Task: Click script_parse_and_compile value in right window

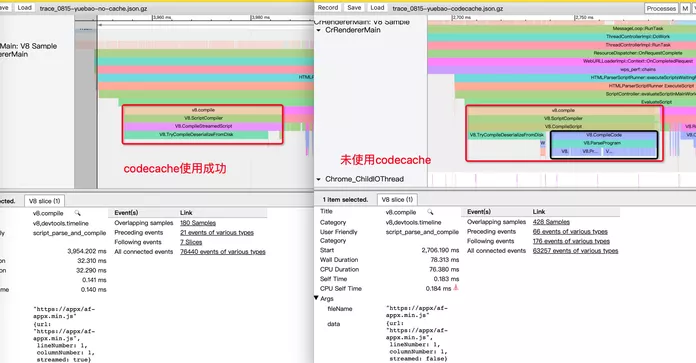Action: tap(422, 232)
